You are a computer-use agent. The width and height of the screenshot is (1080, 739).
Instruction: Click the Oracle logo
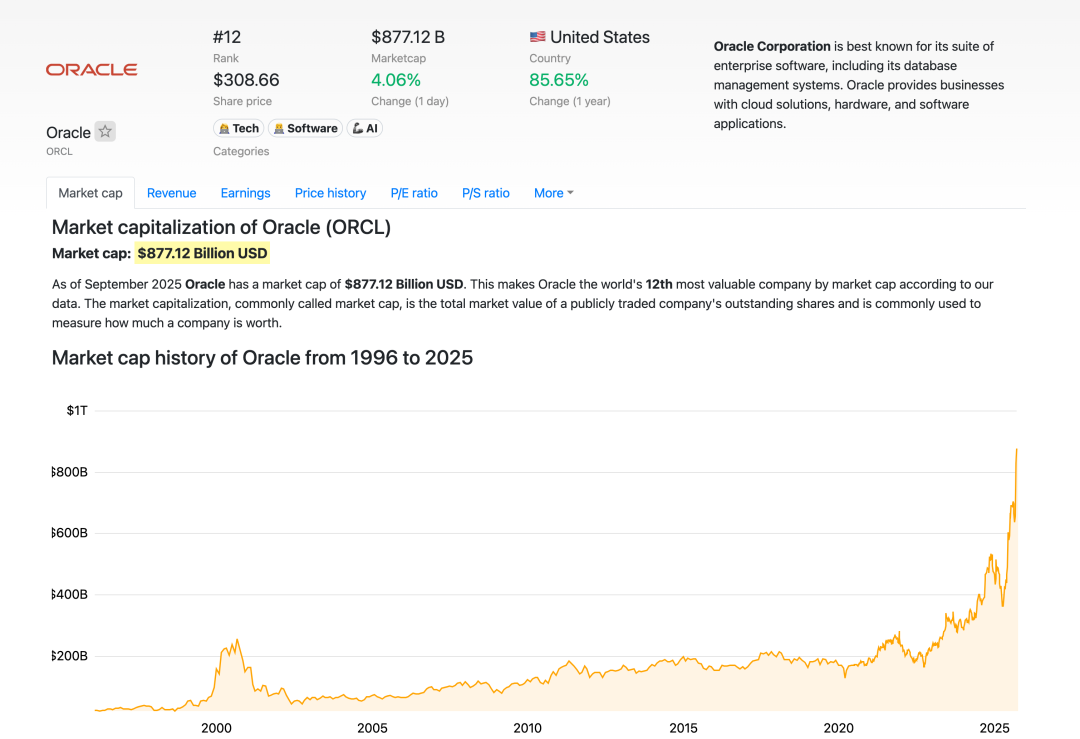click(92, 70)
